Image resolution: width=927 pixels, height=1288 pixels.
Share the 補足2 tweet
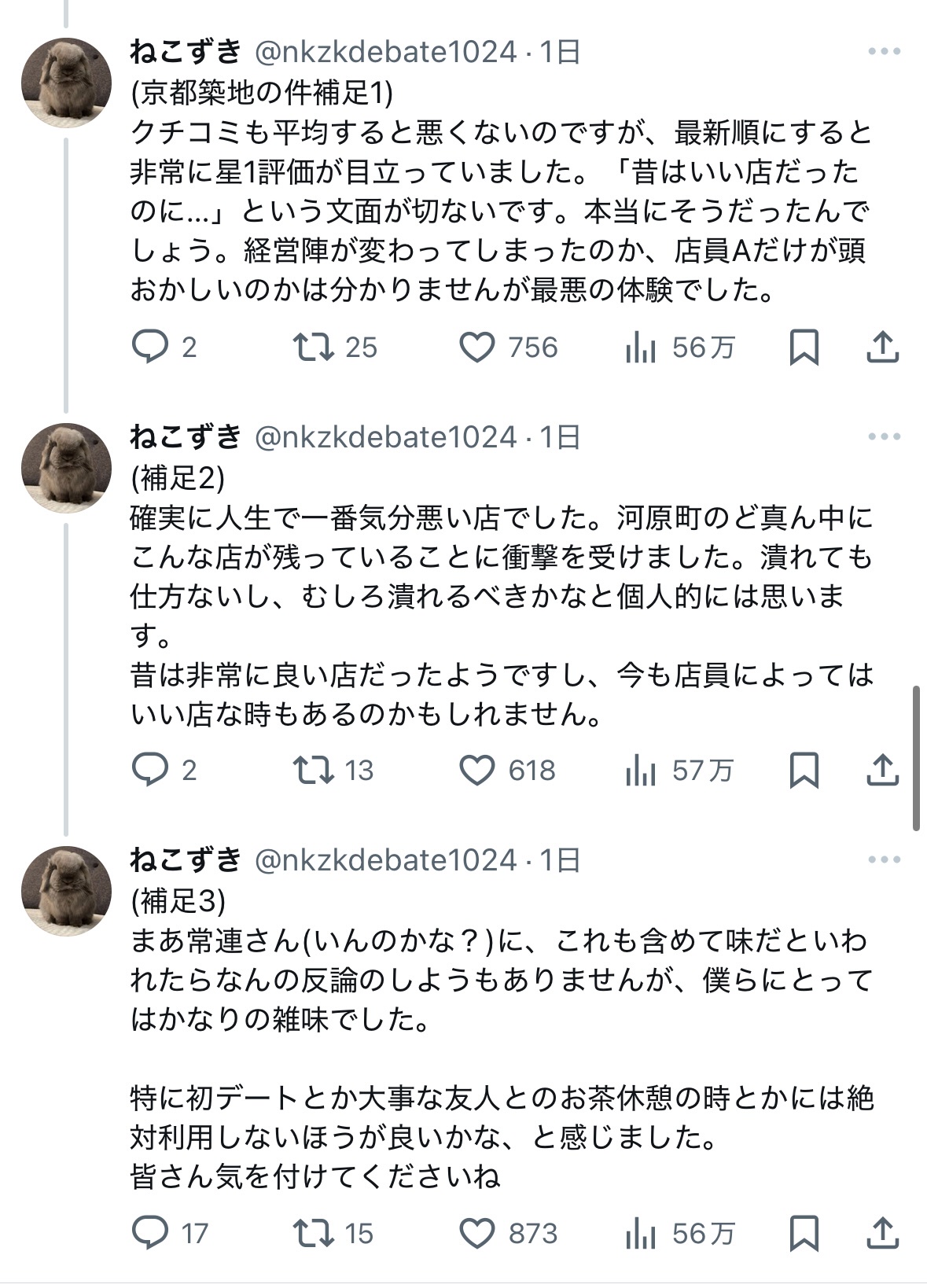(882, 770)
